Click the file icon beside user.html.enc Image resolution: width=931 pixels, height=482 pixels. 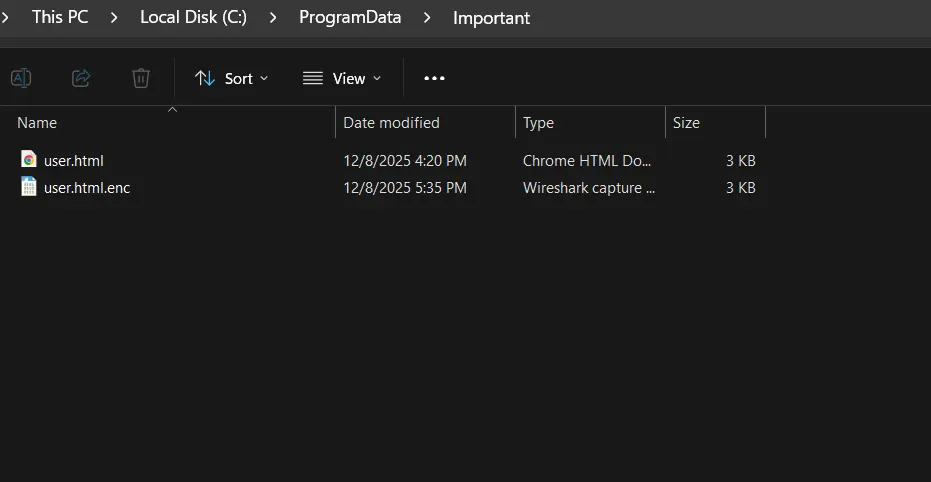(x=29, y=187)
